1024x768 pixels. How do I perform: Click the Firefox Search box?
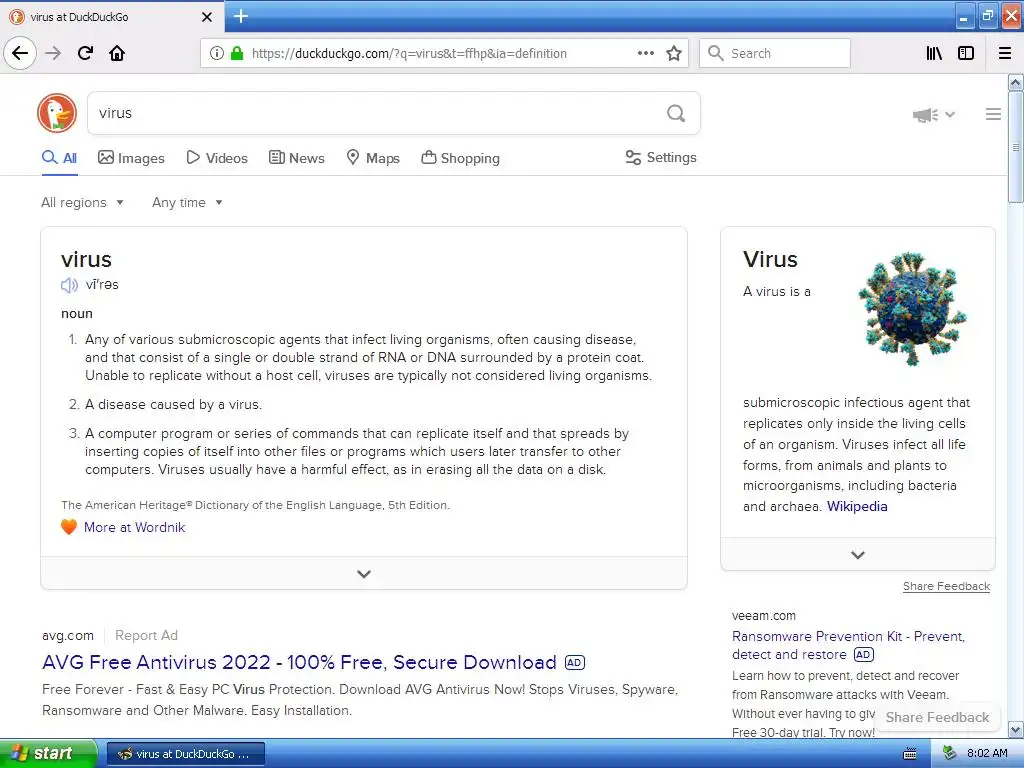point(775,53)
